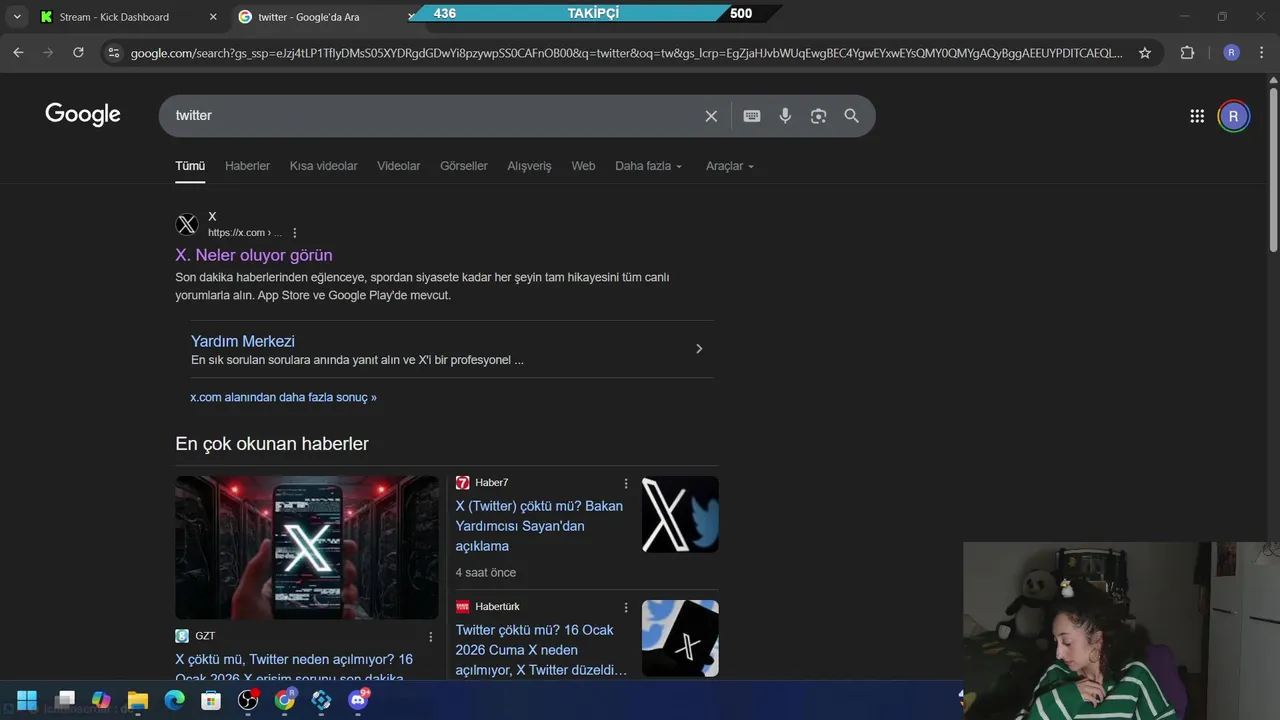1280x720 pixels.
Task: Open Discord from the taskbar
Action: 358,700
